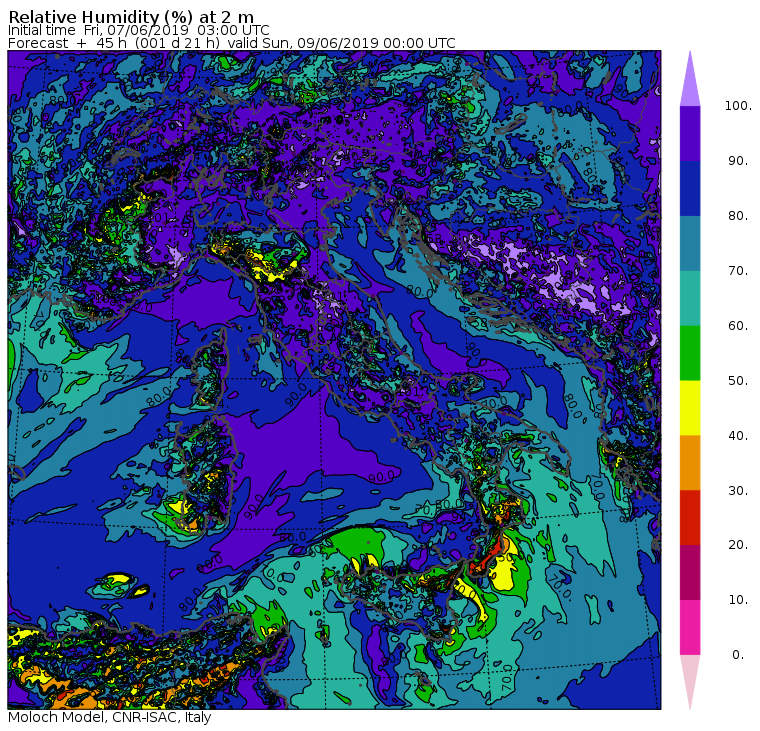This screenshot has height=731, width=760.
Task: Click the '100.' legend label
Action: pos(738,106)
